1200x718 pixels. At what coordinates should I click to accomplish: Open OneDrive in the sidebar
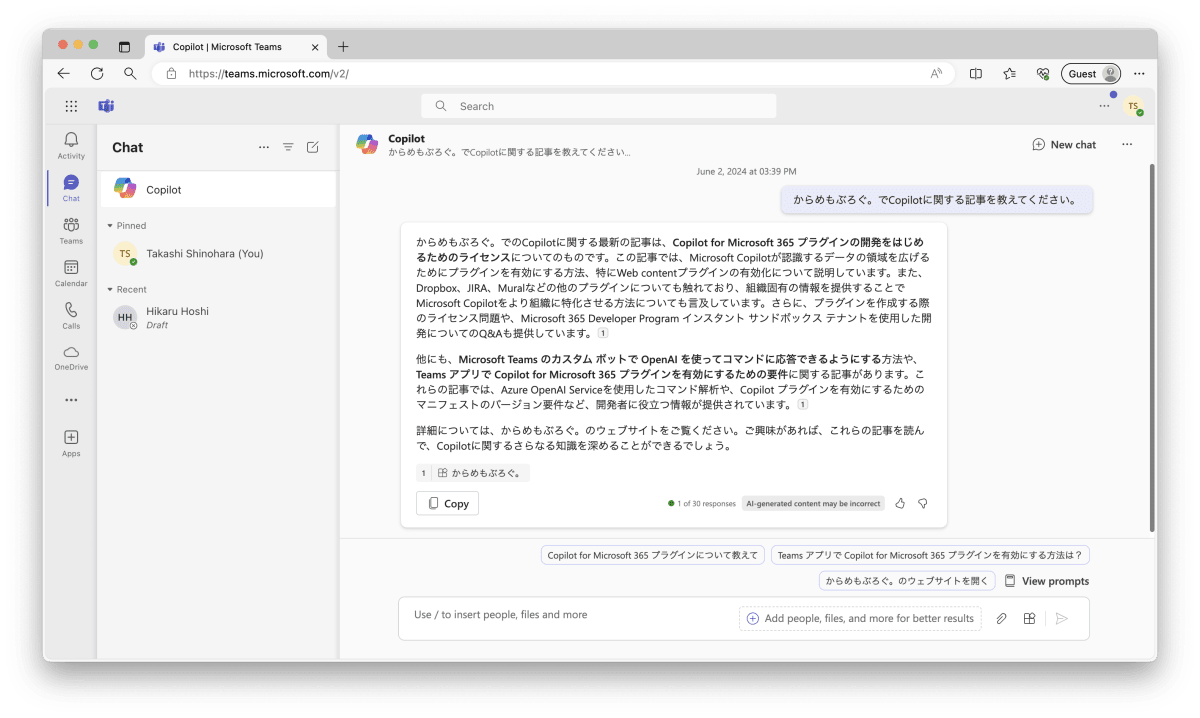point(71,358)
